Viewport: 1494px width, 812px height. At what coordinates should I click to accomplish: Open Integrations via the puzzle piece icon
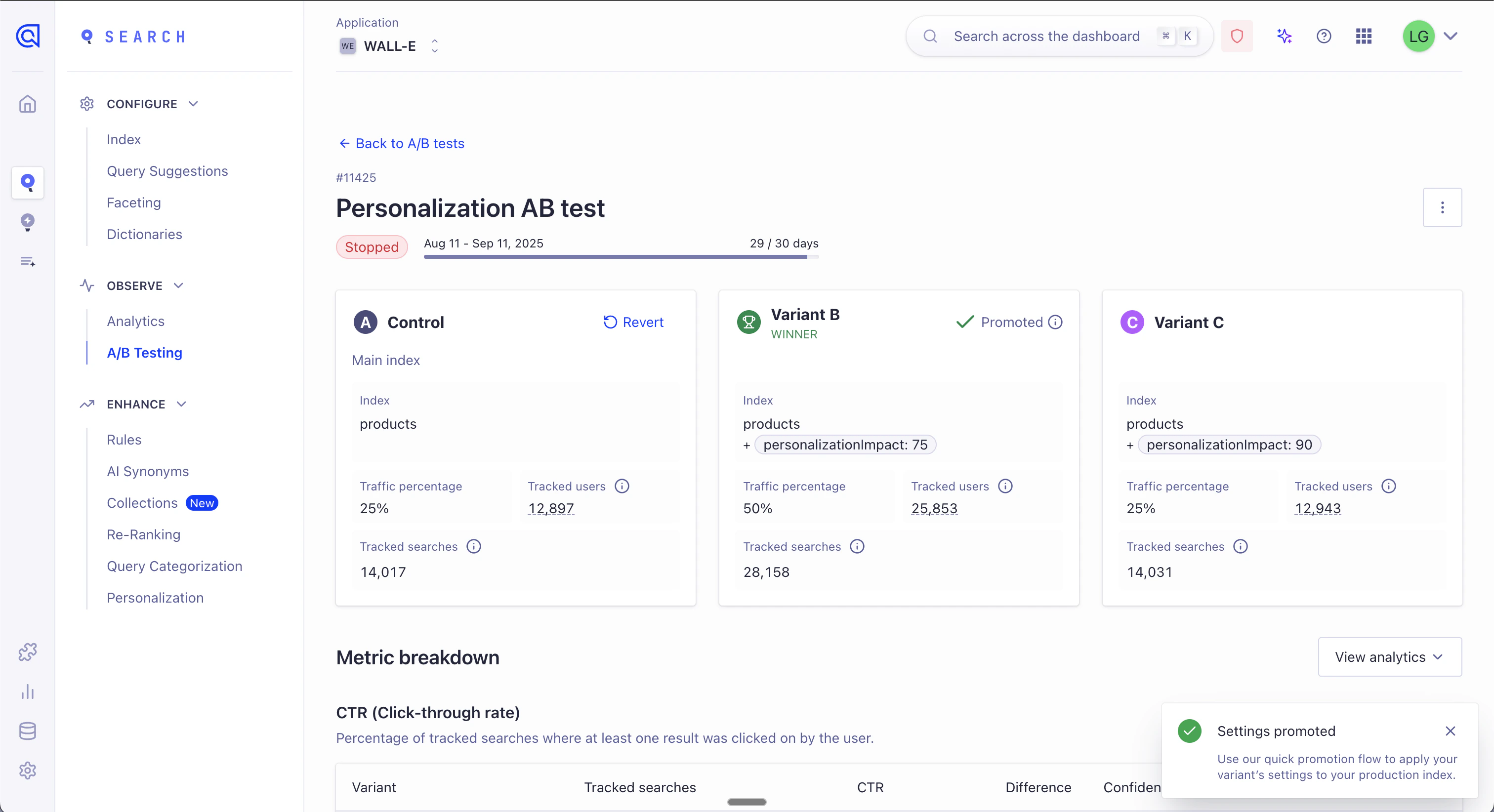click(27, 651)
